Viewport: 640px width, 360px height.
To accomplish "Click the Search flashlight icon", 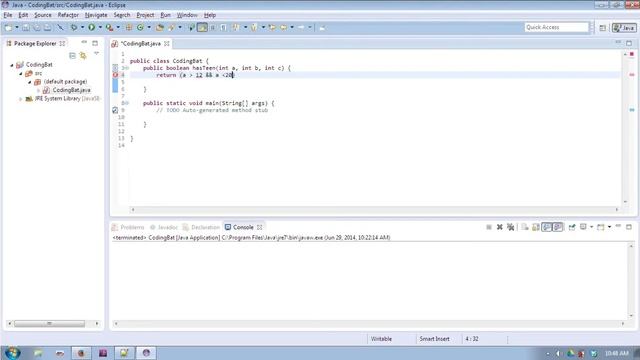I will click(171, 27).
